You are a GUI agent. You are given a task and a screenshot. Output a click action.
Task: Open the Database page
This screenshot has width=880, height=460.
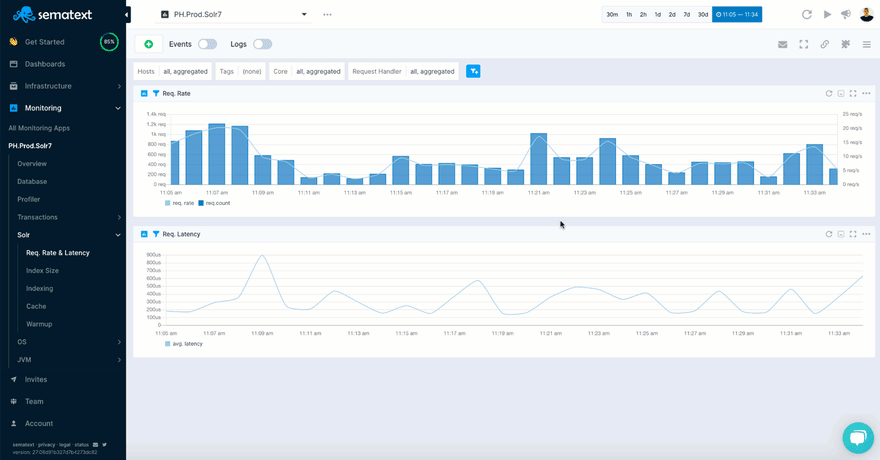(32, 182)
